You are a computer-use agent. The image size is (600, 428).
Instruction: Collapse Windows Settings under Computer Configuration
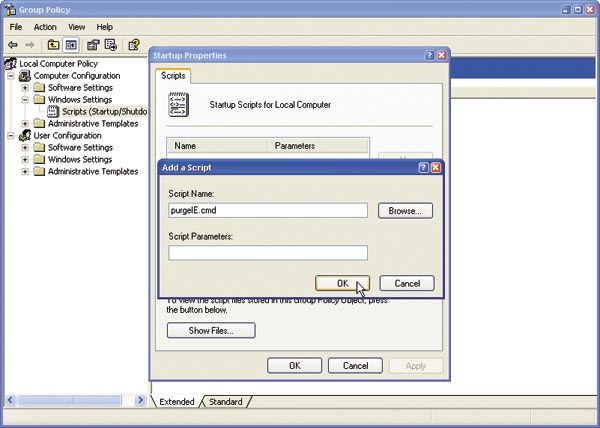25,100
